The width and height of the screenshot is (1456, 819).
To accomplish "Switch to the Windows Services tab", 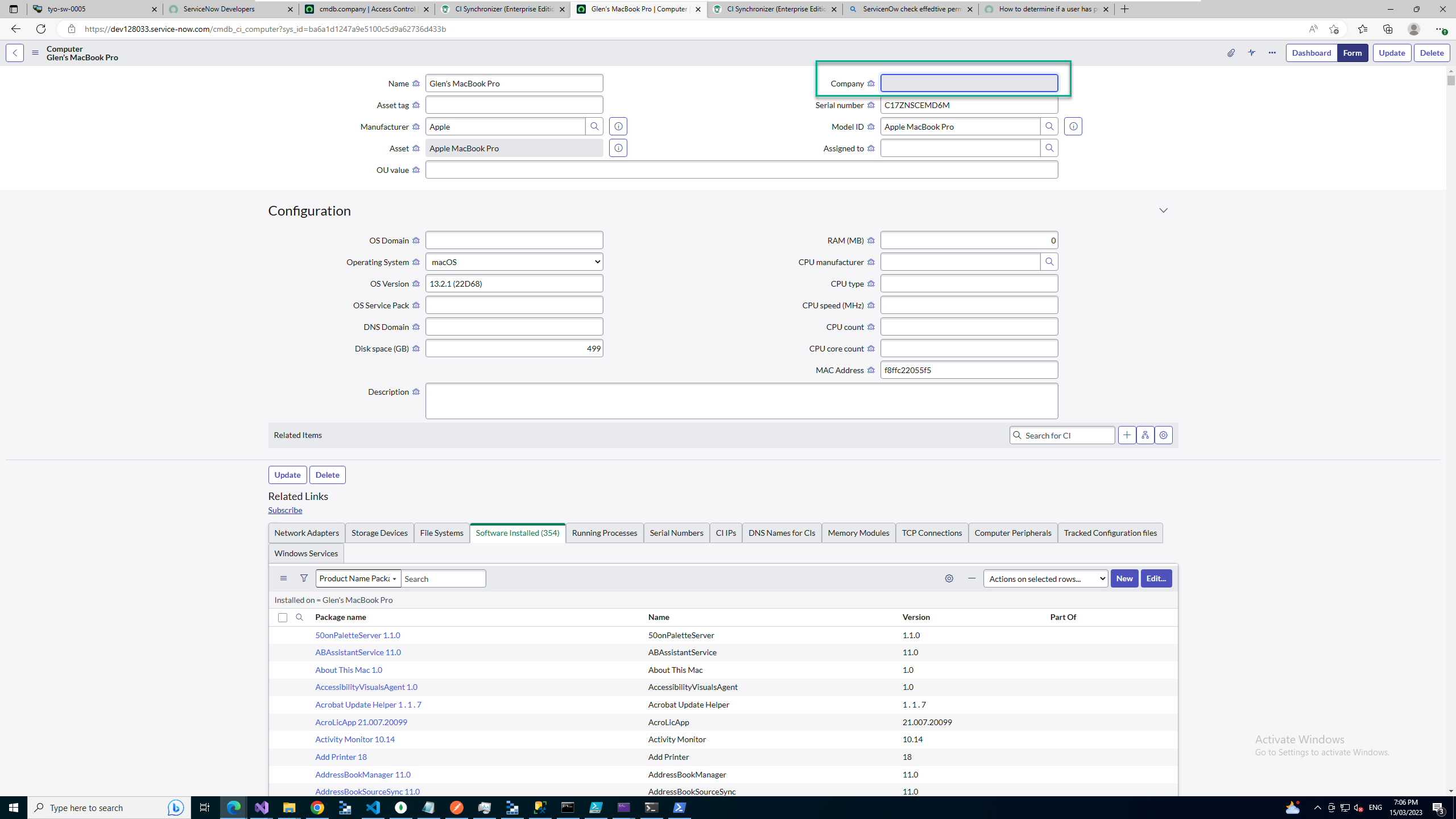I will tap(306, 553).
